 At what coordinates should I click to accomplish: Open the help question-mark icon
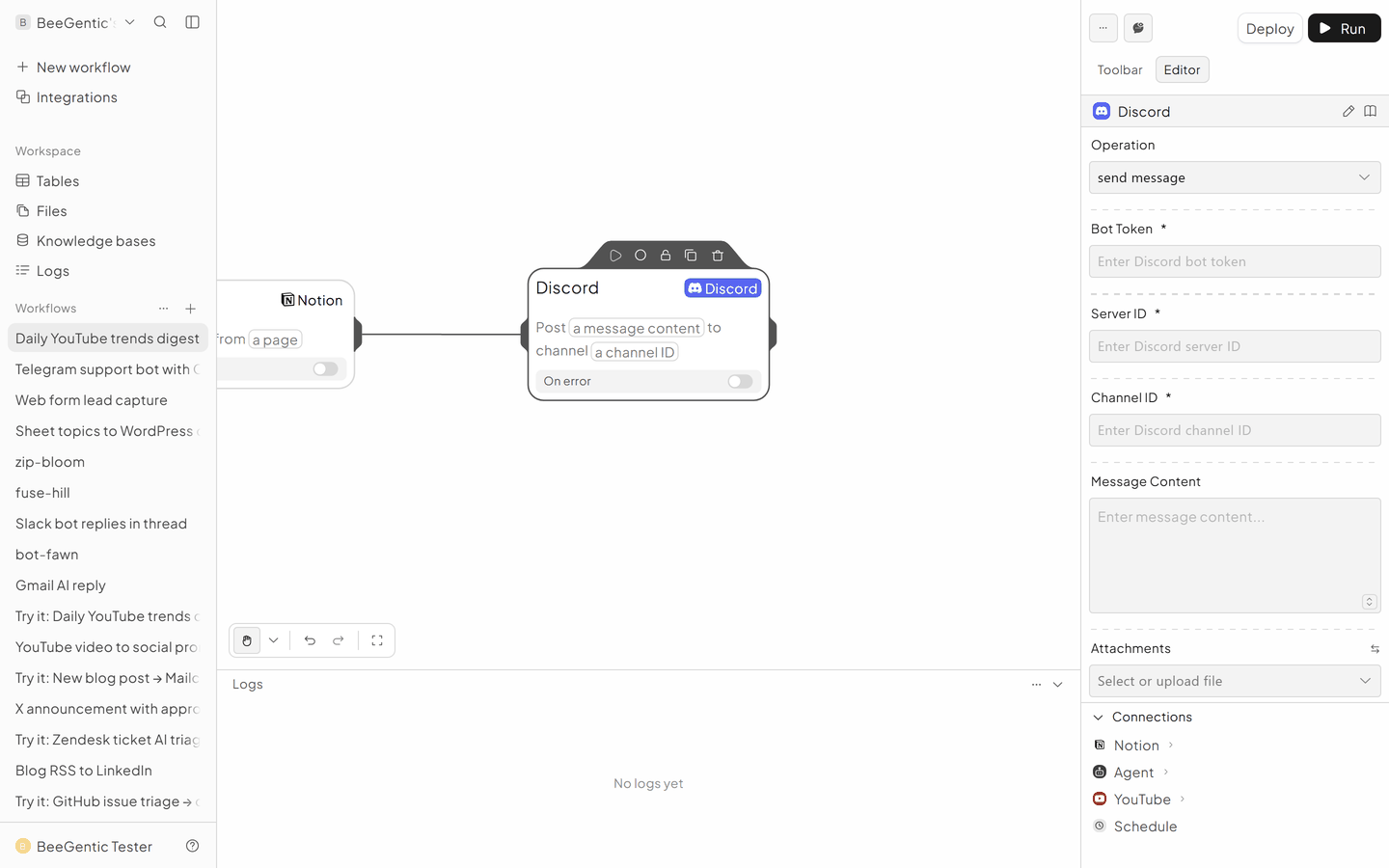[192, 846]
